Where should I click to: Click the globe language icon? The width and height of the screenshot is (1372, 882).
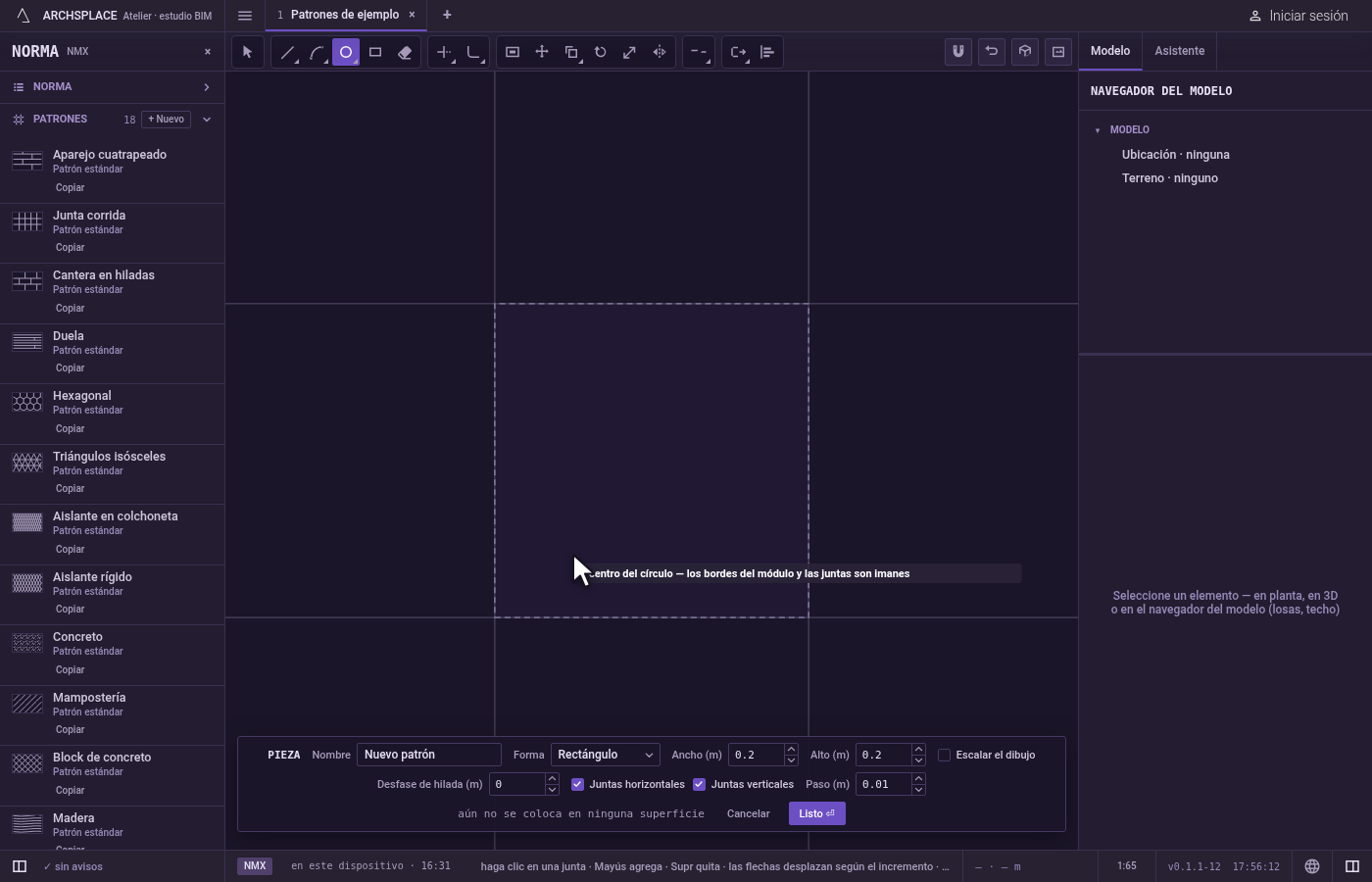coord(1312,866)
